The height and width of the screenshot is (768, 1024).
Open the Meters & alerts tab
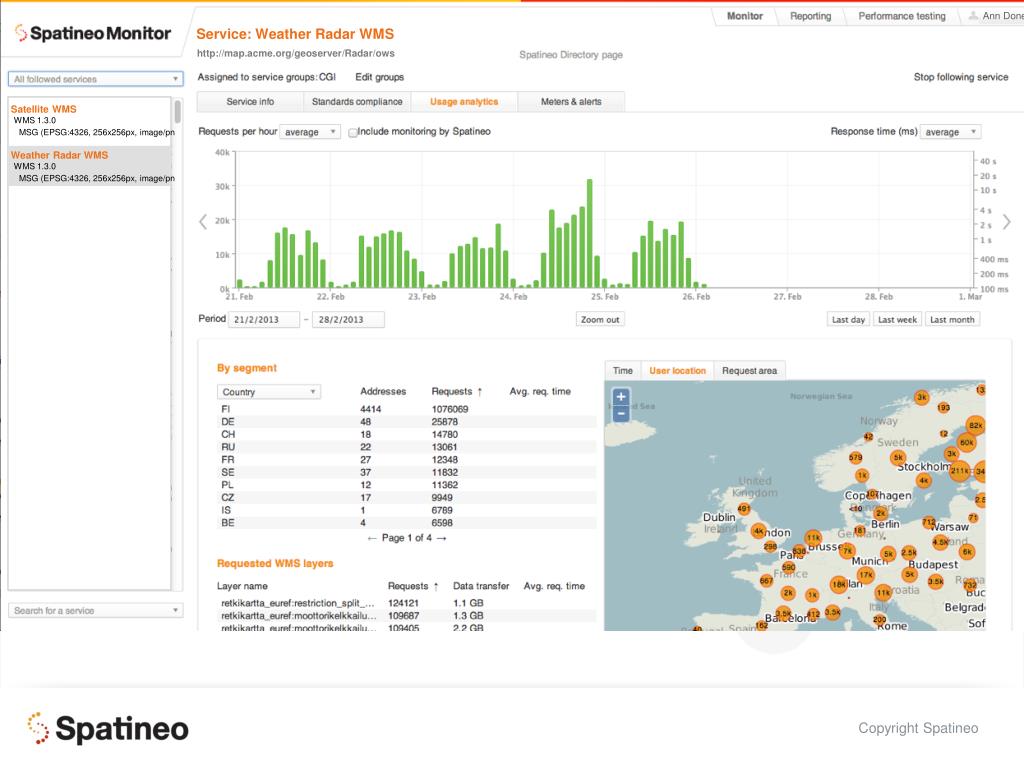[571, 102]
